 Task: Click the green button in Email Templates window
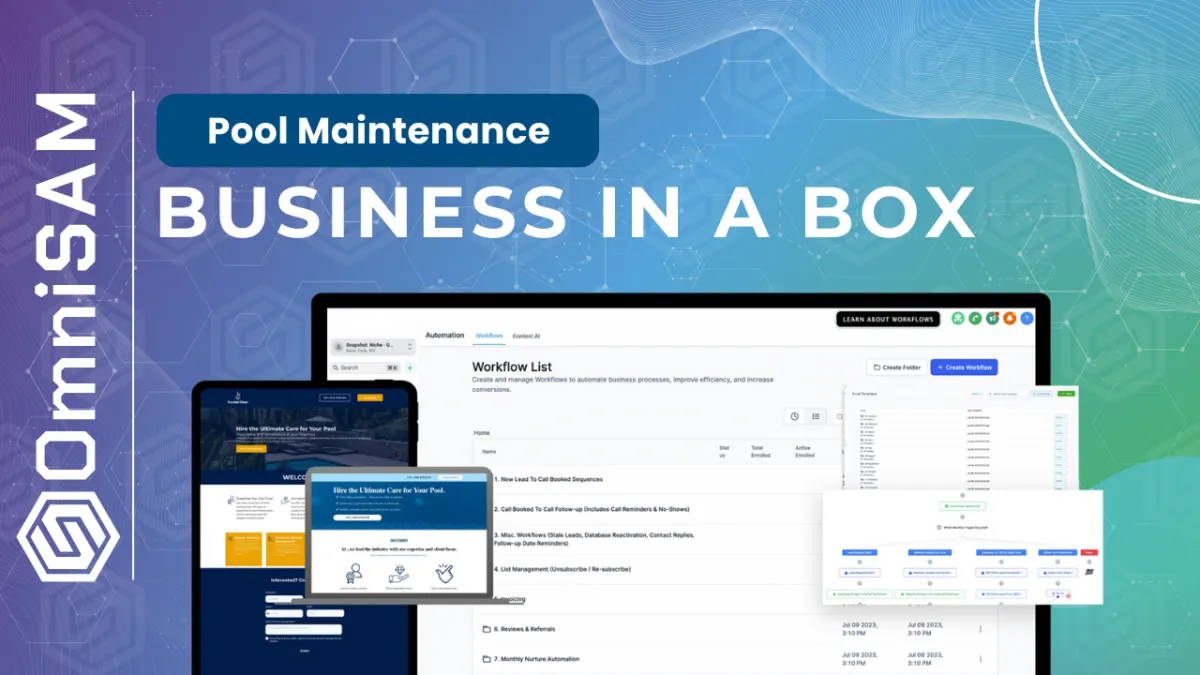1067,393
